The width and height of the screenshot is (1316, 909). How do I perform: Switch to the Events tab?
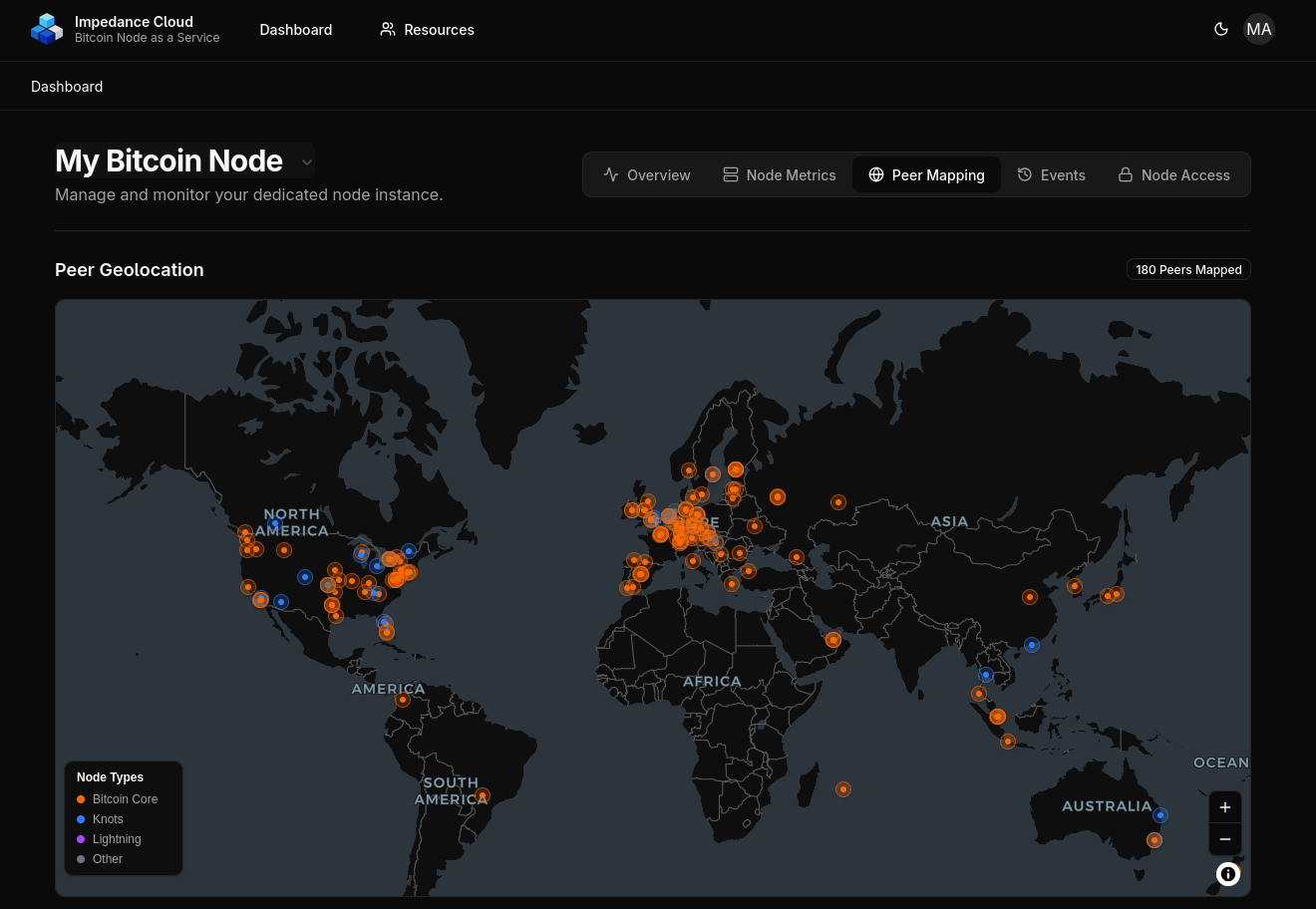(1052, 174)
